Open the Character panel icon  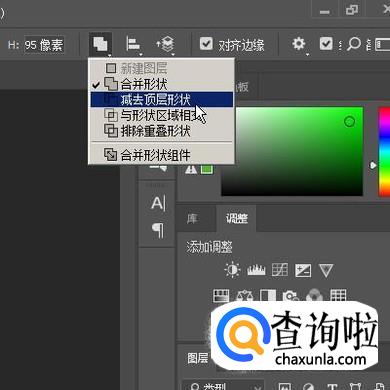(x=157, y=203)
